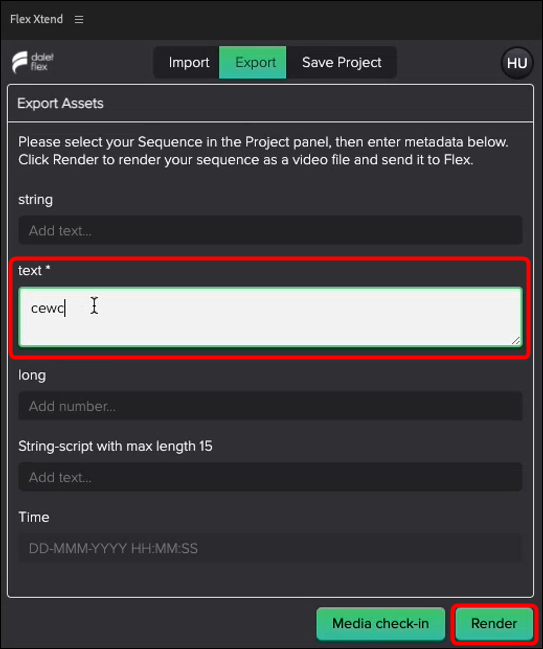Click the long field label

[x=32, y=375]
